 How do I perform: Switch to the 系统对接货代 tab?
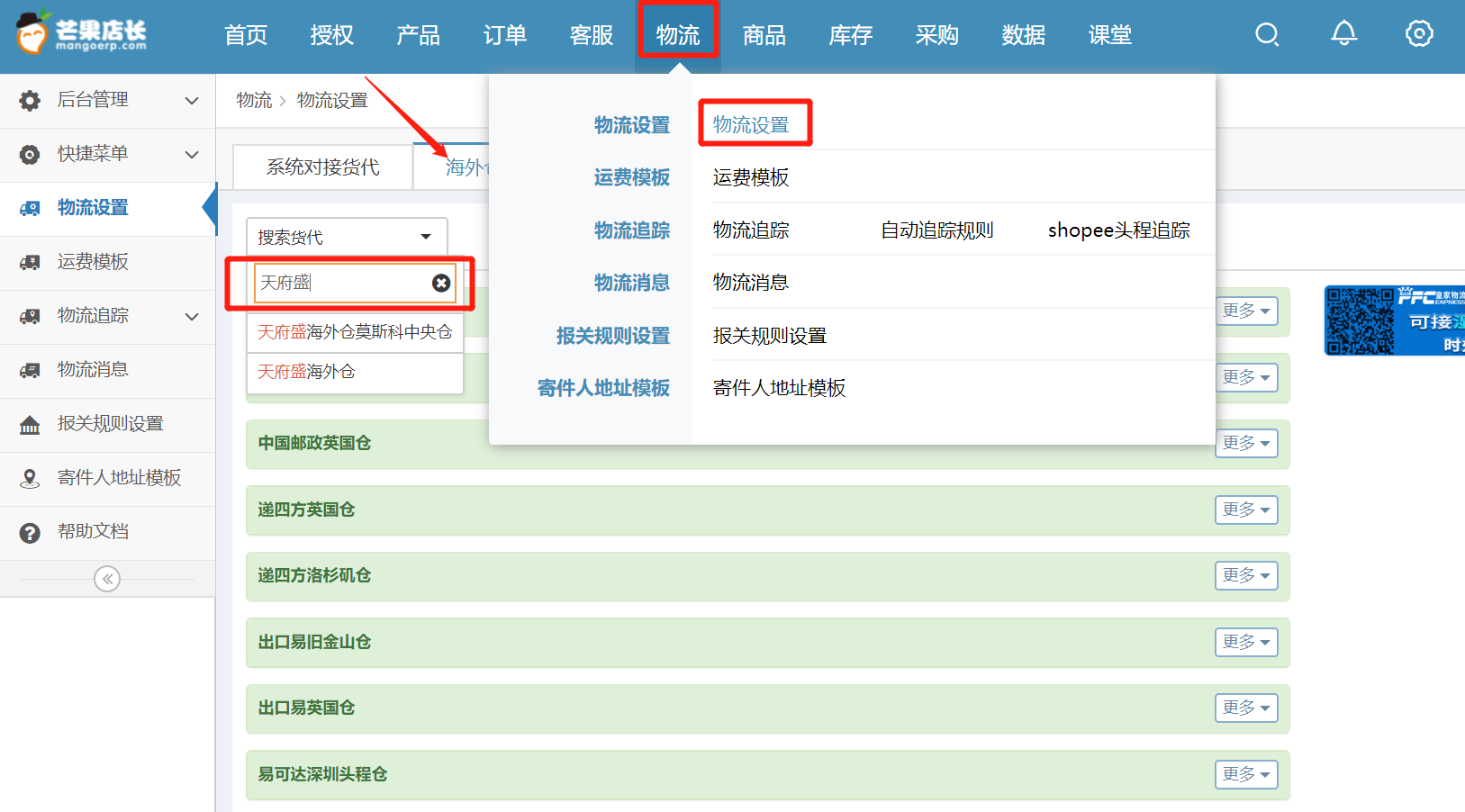(x=322, y=167)
